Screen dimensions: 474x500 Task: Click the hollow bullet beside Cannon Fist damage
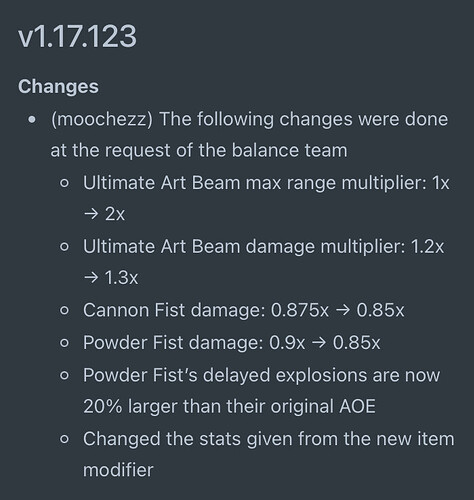[64, 310]
